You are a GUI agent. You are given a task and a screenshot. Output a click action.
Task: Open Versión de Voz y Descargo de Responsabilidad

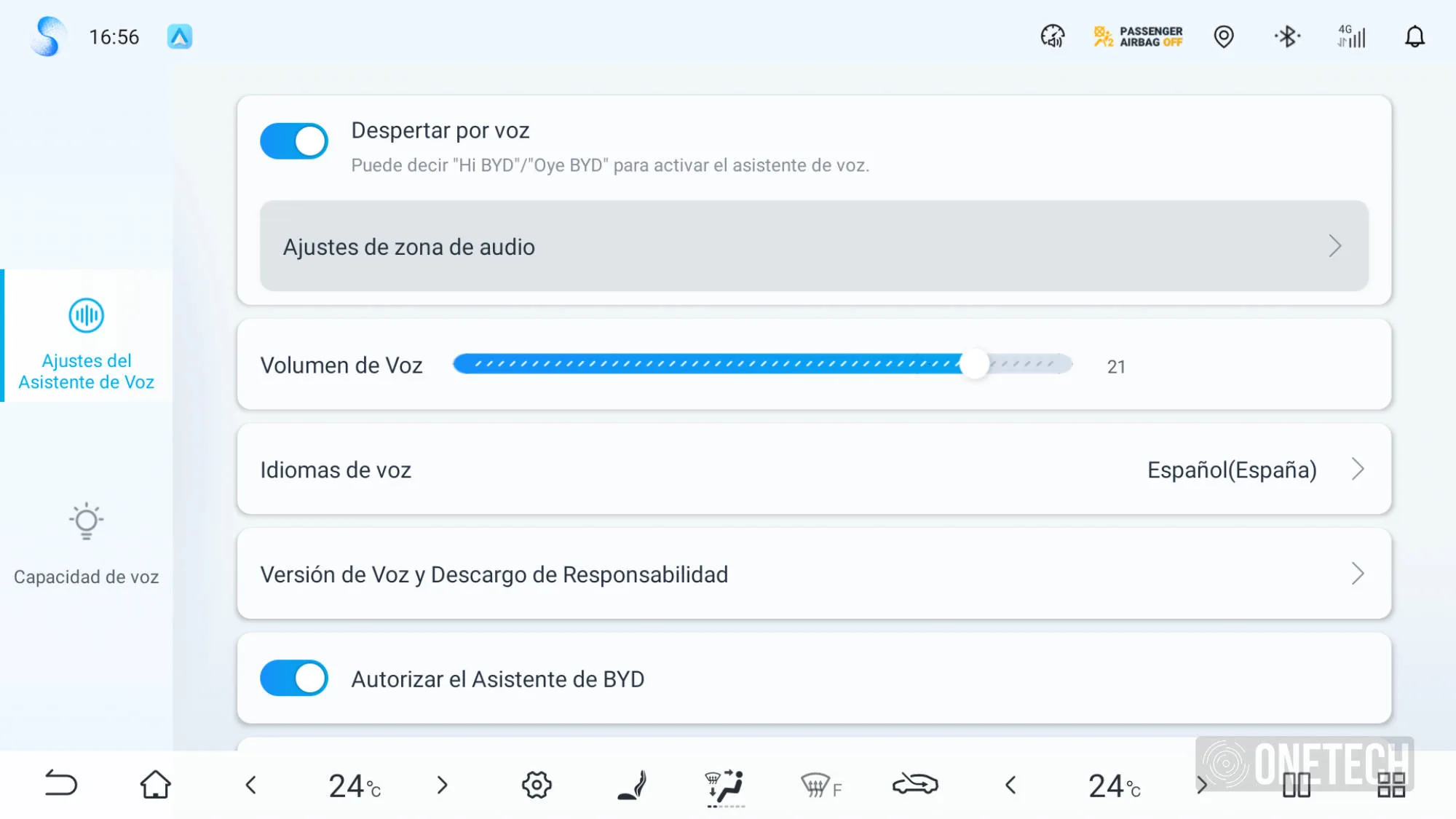click(x=813, y=574)
